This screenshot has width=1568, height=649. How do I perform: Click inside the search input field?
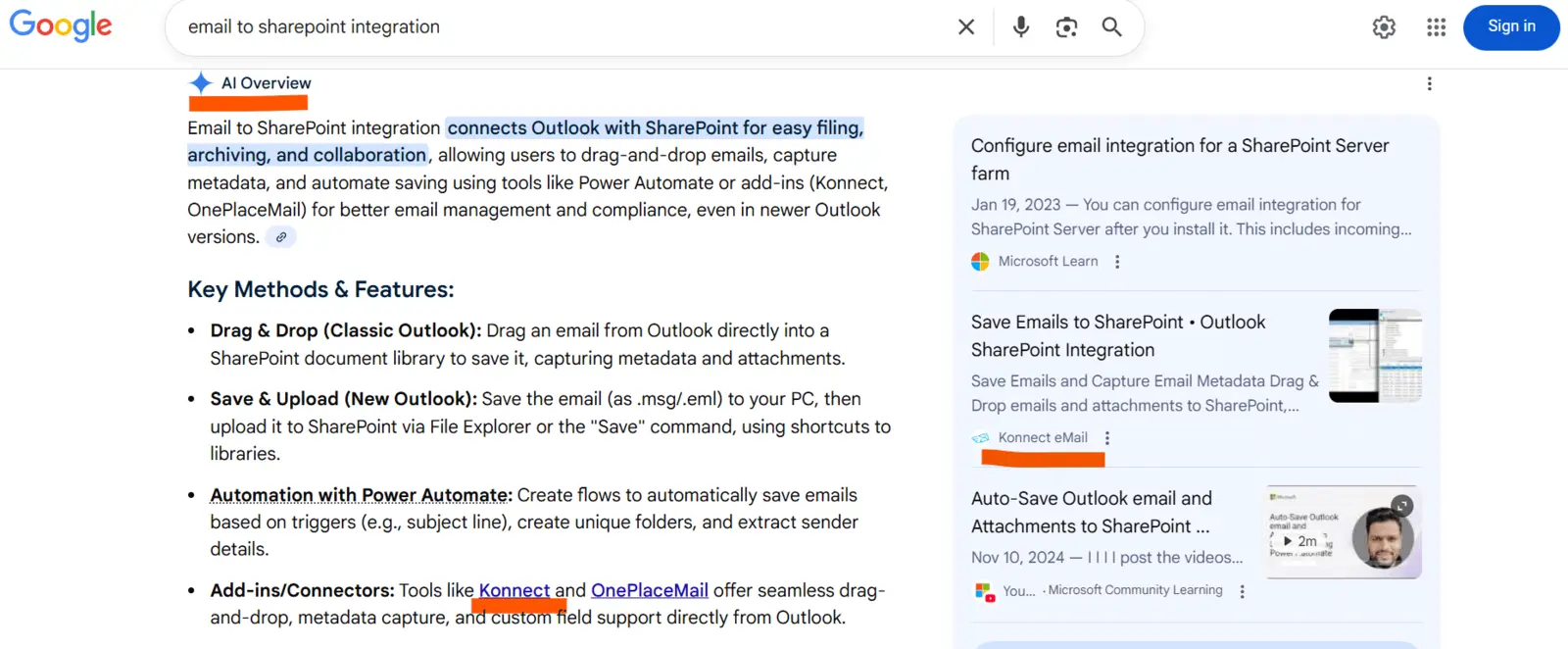pyautogui.click(x=559, y=27)
